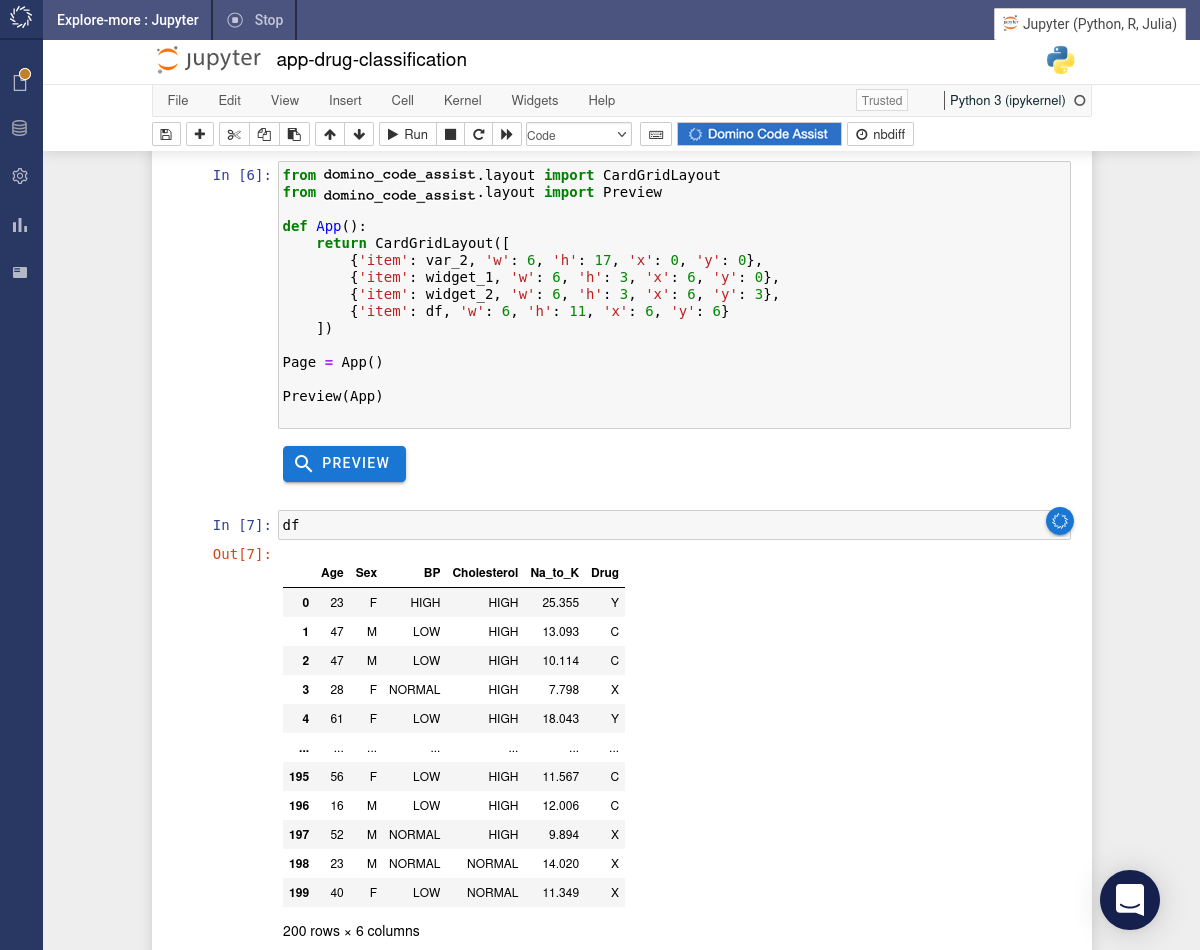This screenshot has width=1200, height=950.
Task: Click the BP column header
Action: click(432, 573)
